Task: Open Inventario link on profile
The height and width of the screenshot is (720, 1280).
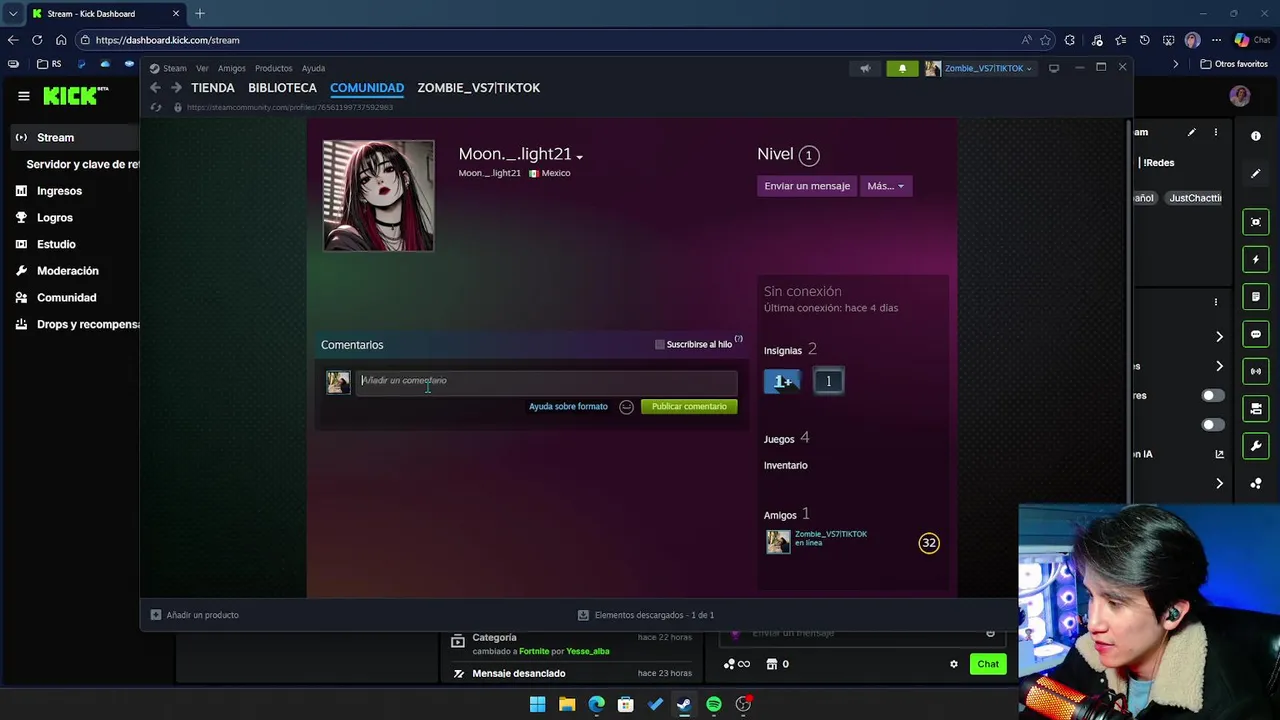Action: [786, 465]
